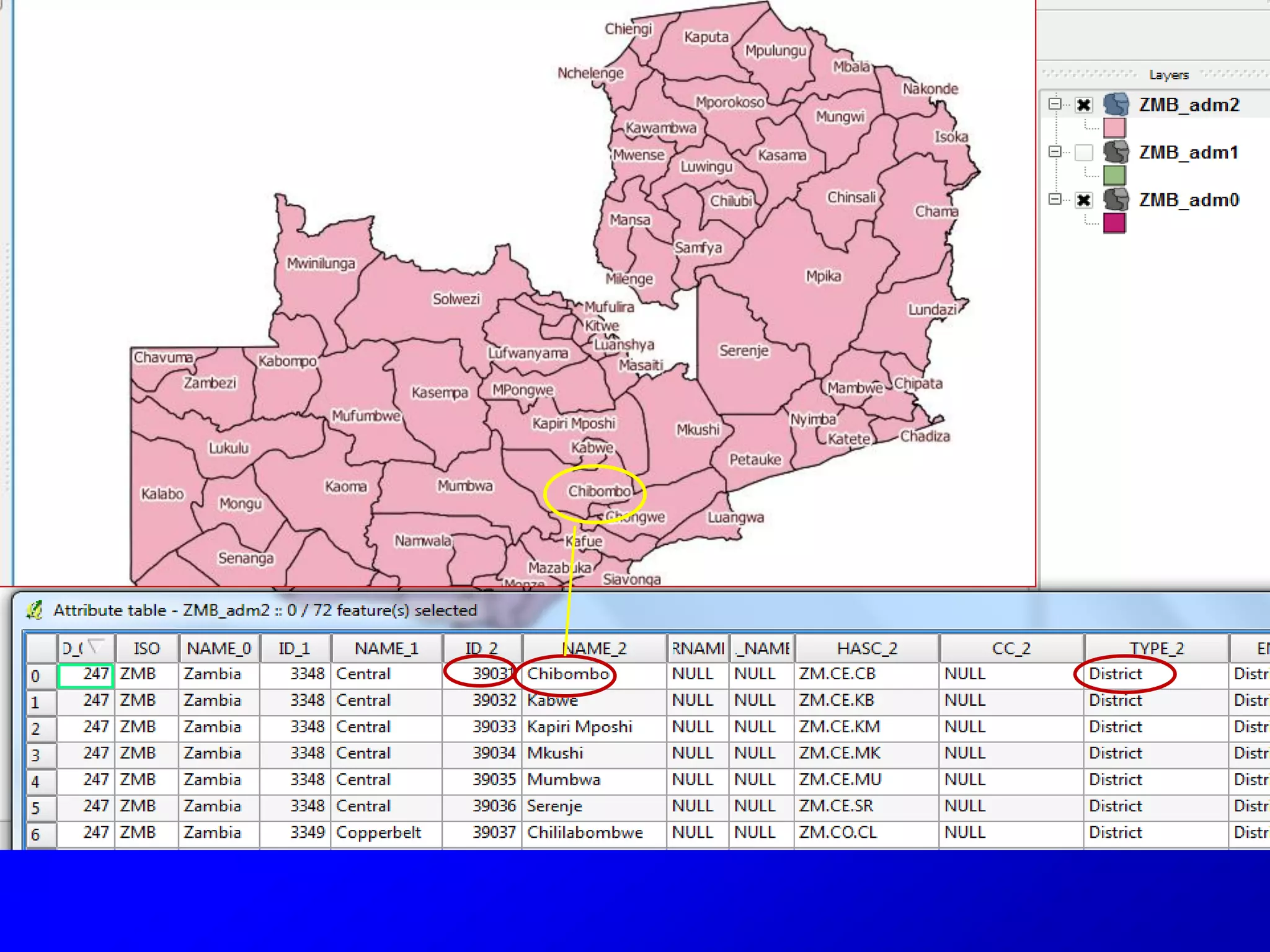Click the ZMB_adm0 vector layer icon
This screenshot has width=1270, height=952.
1116,200
